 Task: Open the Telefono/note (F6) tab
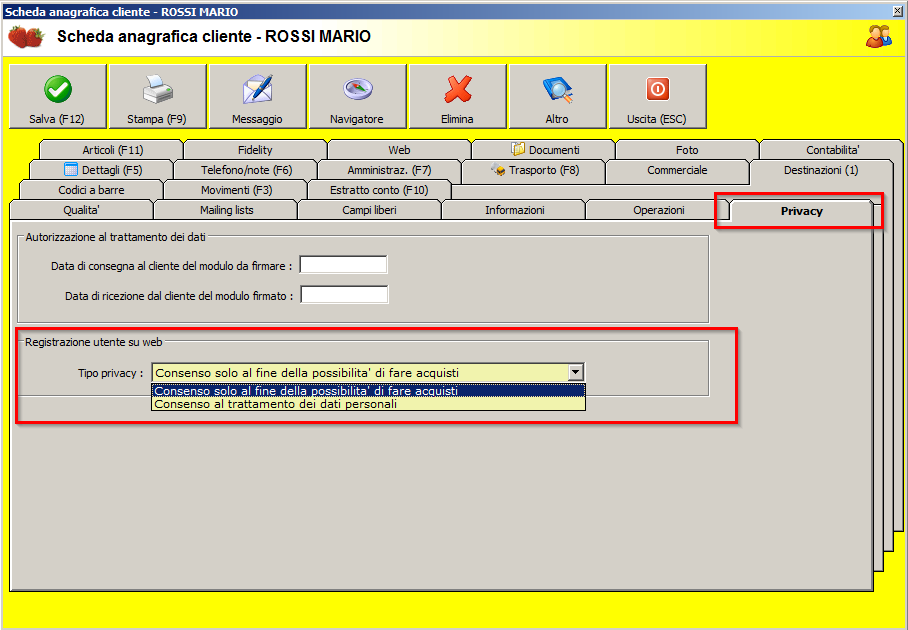click(246, 170)
